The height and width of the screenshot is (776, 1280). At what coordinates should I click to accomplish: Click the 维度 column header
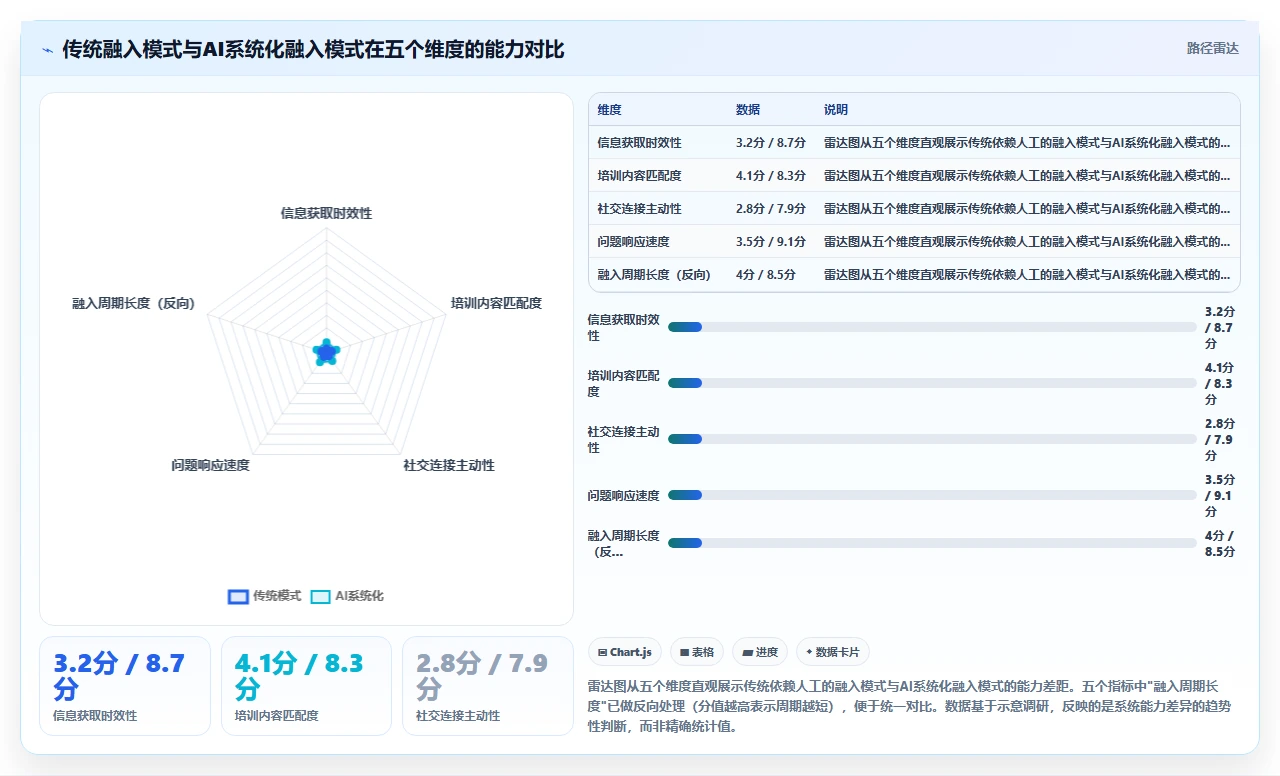[x=609, y=110]
